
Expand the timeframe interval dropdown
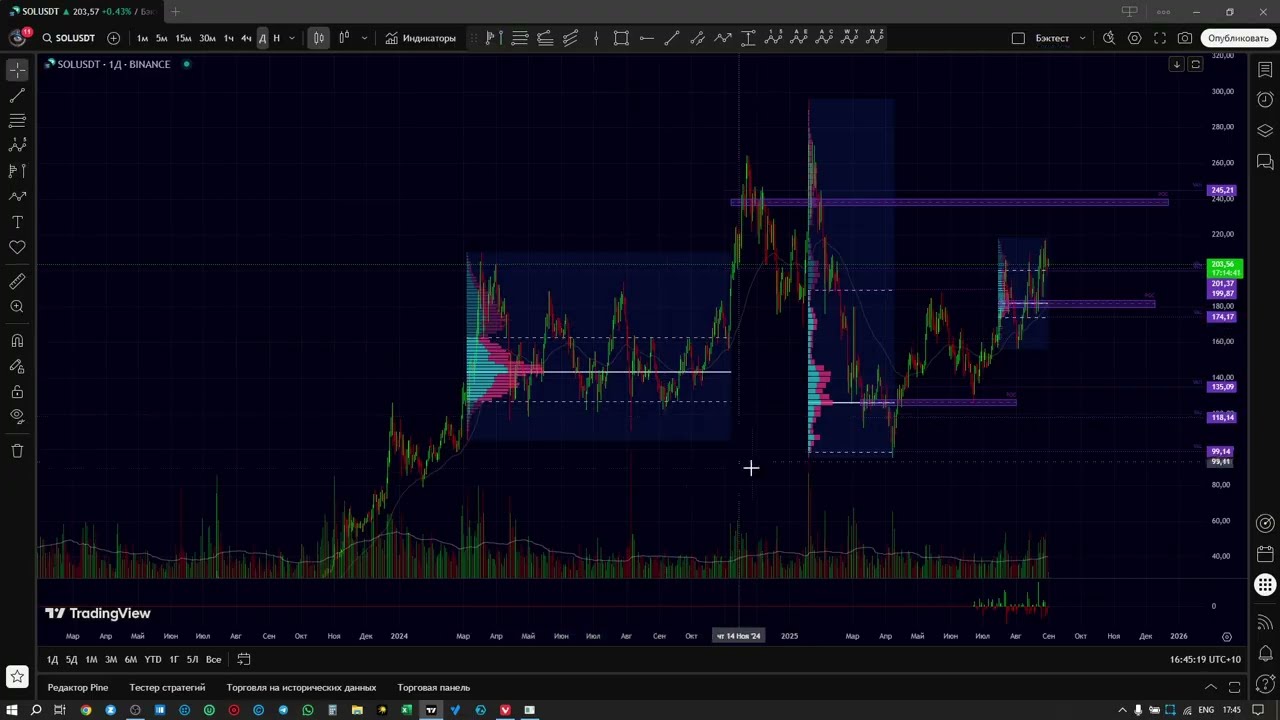coord(292,38)
